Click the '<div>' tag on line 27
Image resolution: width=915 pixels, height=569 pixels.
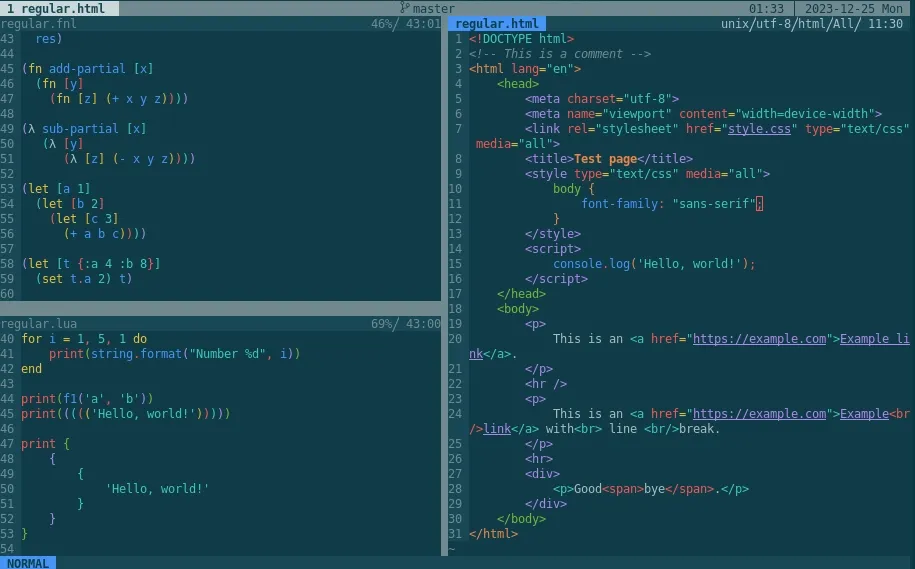(542, 474)
